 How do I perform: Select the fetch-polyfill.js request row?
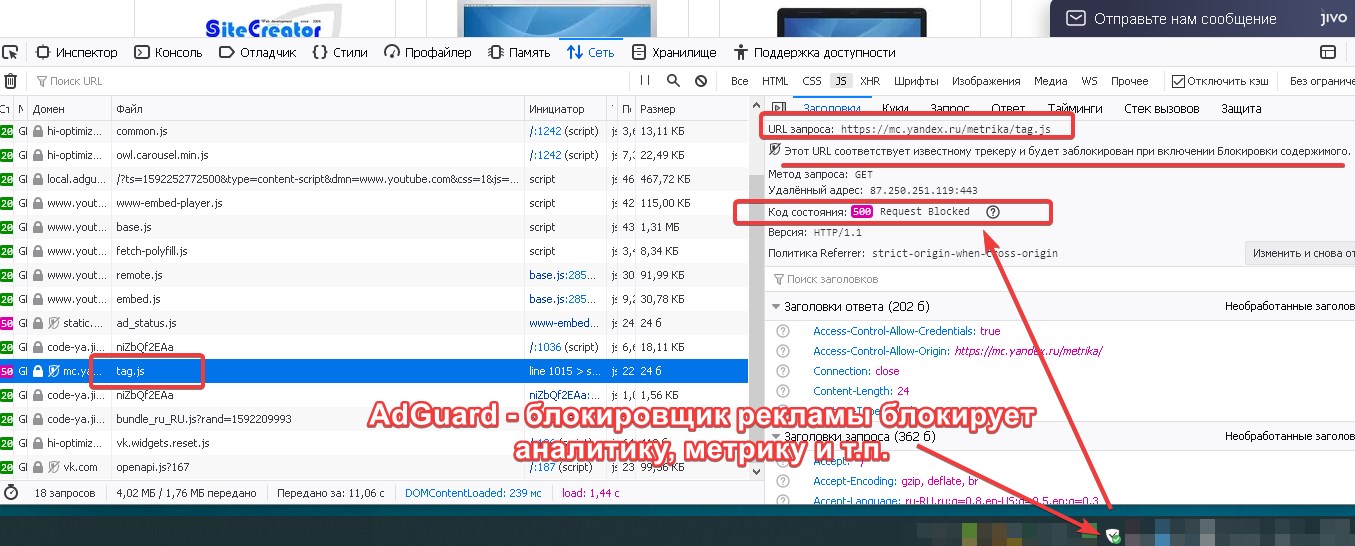pos(374,251)
